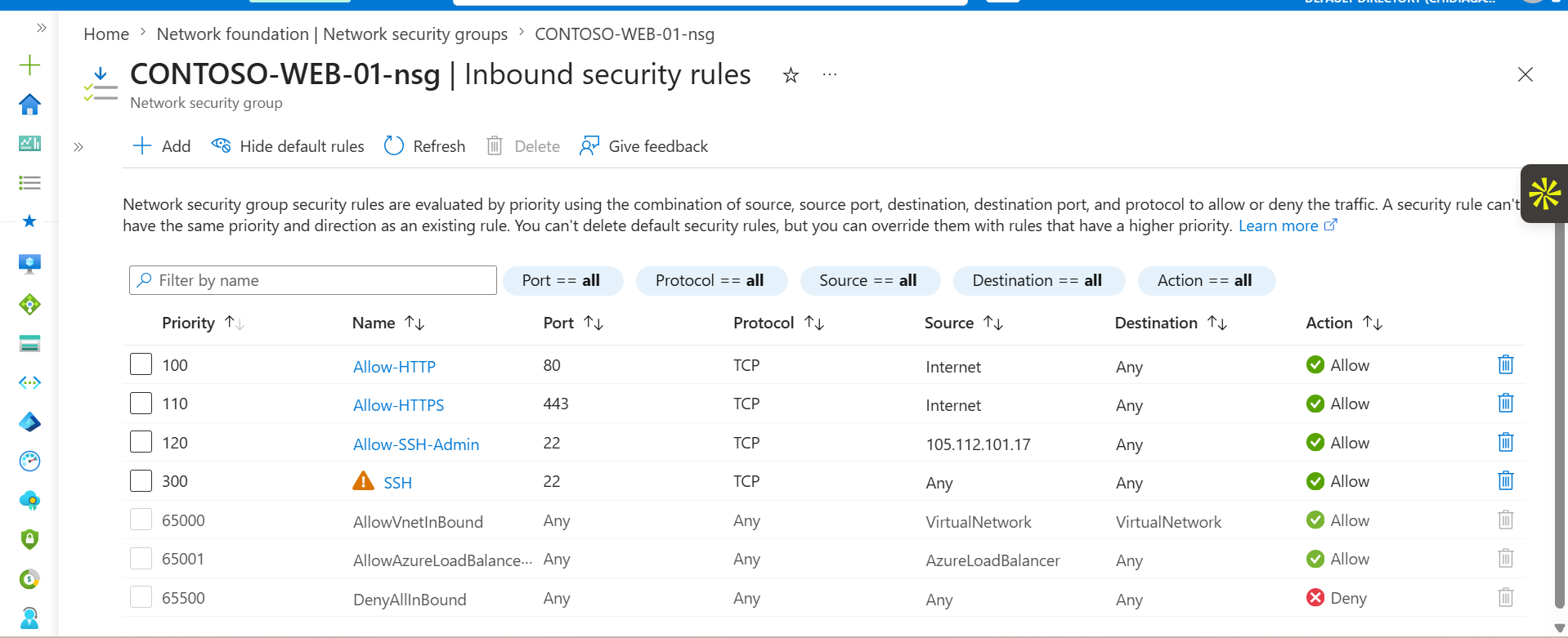The height and width of the screenshot is (638, 1568).
Task: Tick the checkbox for the SSH 300 rule
Action: tap(141, 480)
